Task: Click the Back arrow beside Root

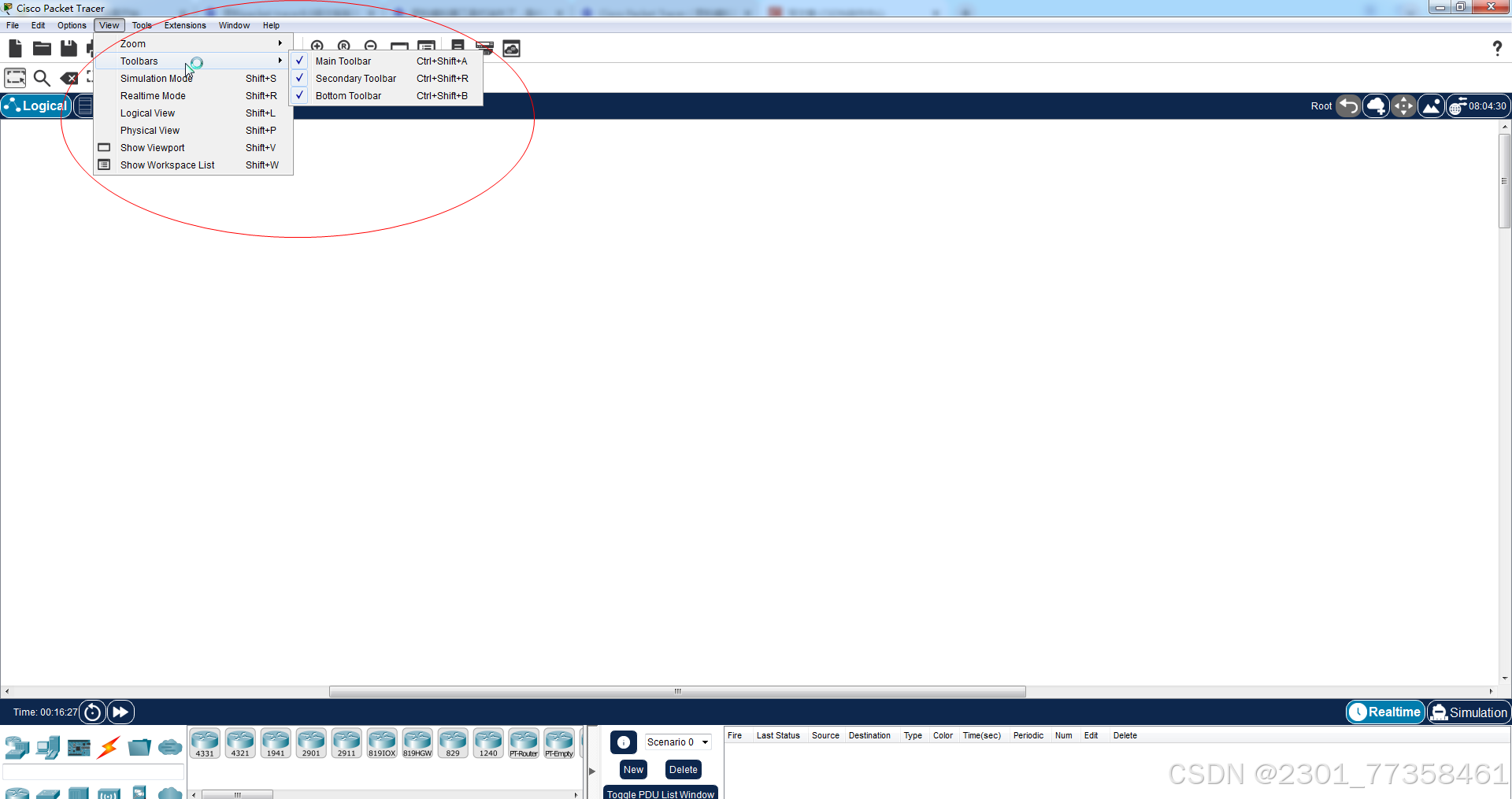Action: pyautogui.click(x=1348, y=105)
